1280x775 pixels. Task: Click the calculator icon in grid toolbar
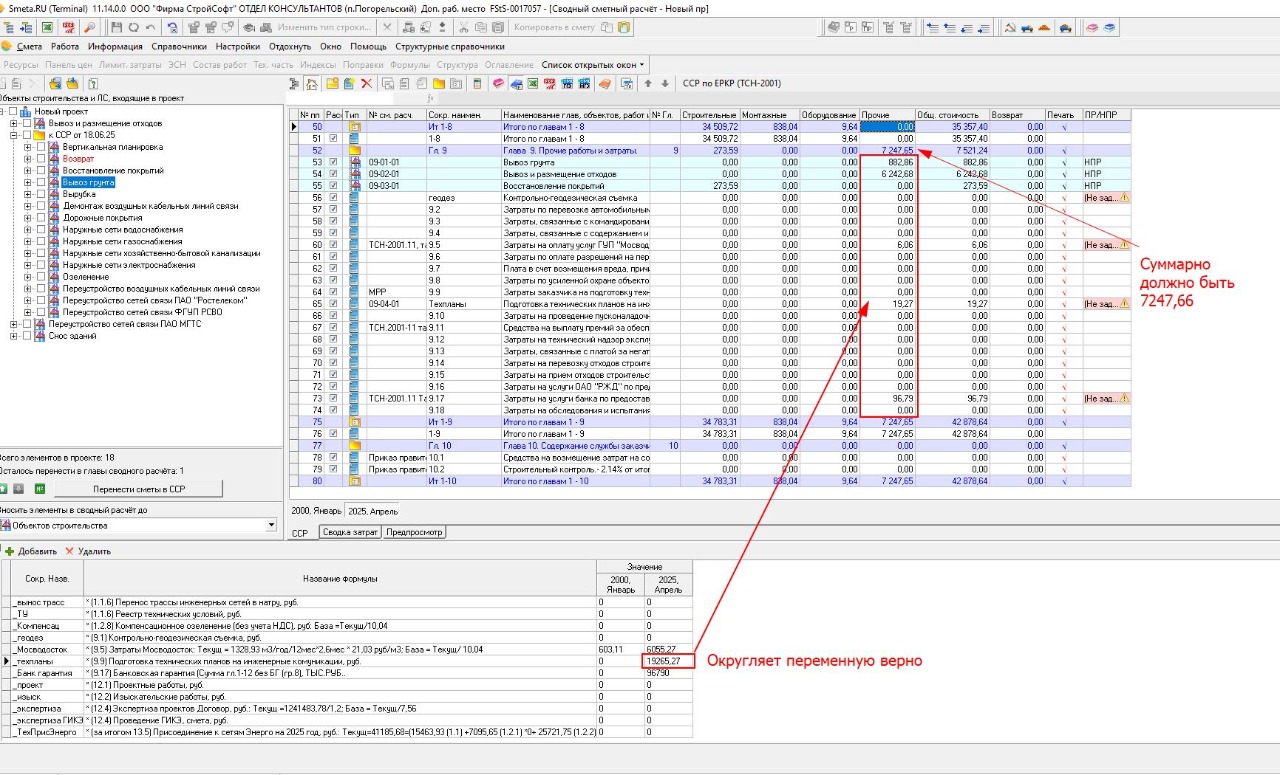coord(477,83)
